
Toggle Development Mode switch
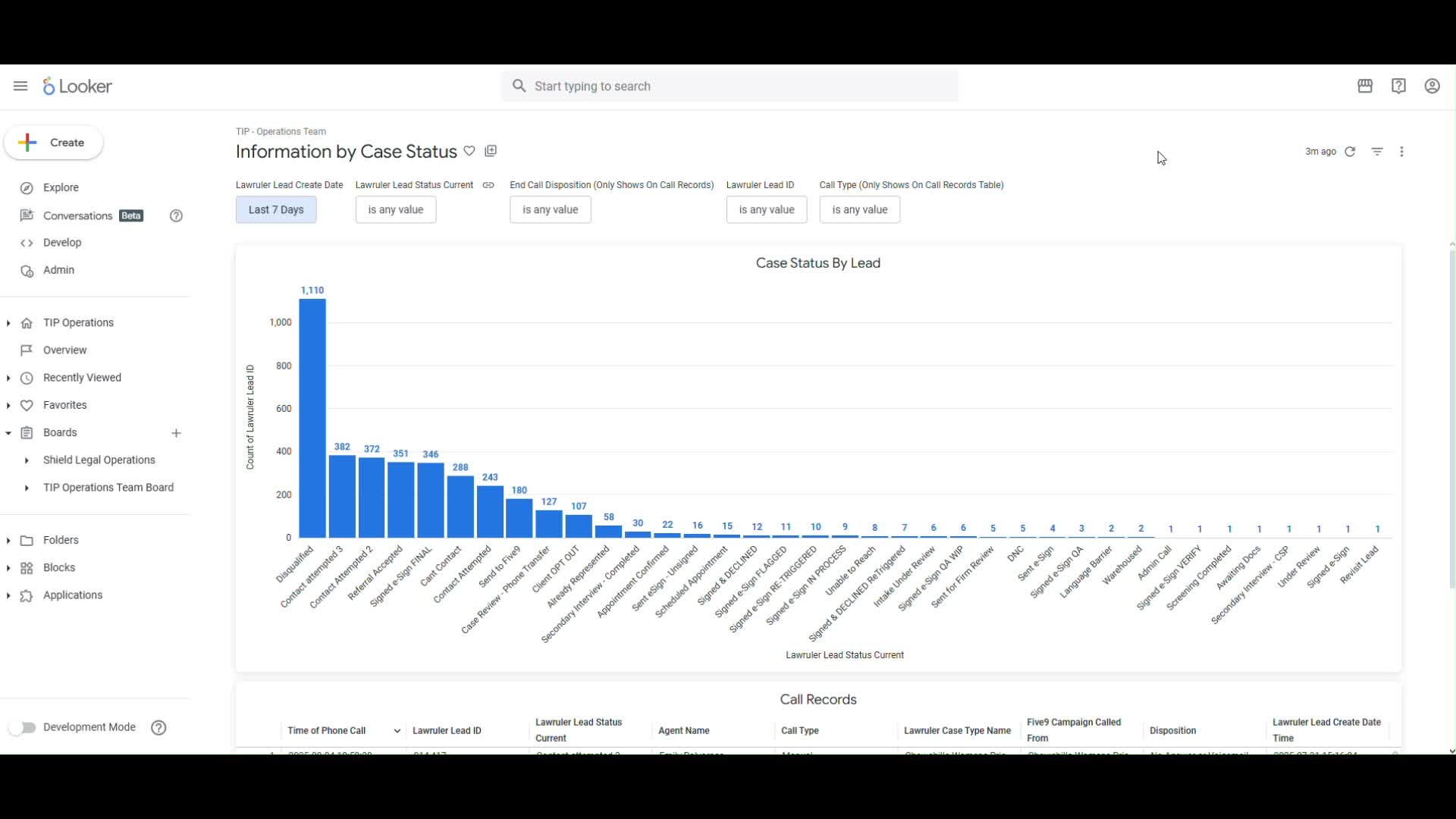coord(23,728)
